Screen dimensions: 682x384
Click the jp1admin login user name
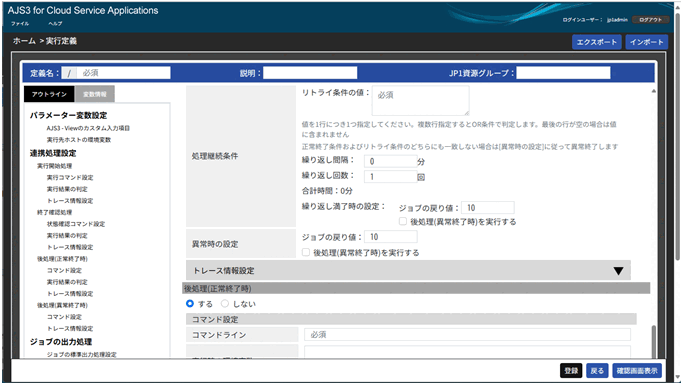click(x=617, y=20)
